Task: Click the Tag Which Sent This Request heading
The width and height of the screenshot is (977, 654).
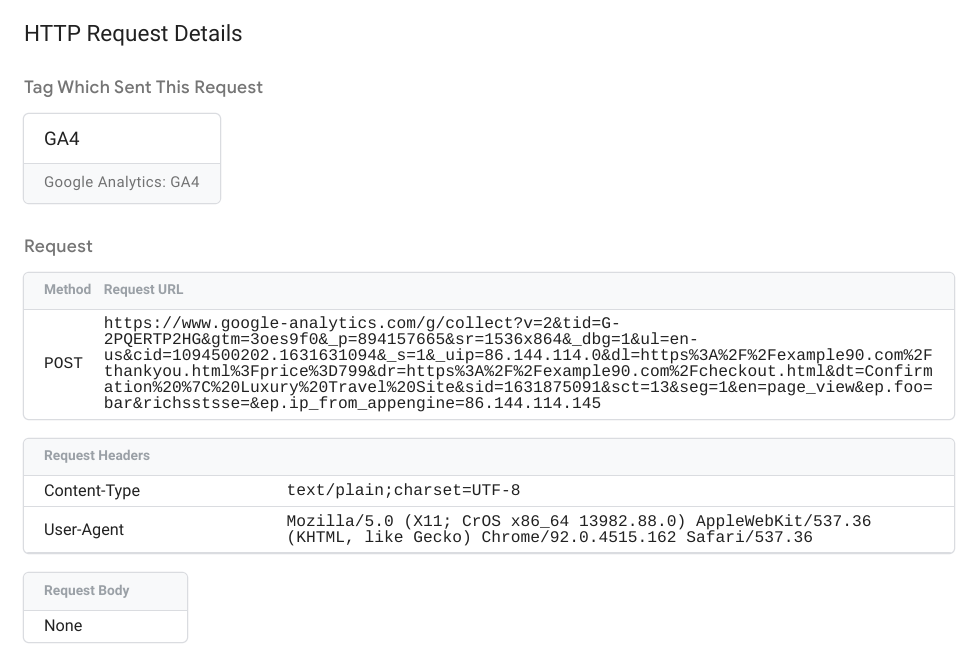Action: [x=143, y=87]
